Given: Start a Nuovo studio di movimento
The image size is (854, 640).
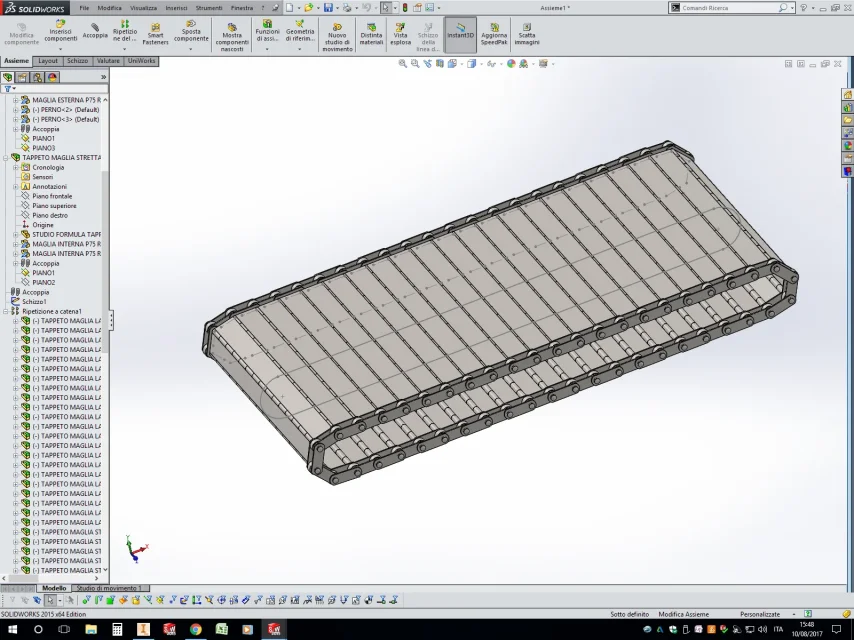Looking at the screenshot, I should 337,37.
